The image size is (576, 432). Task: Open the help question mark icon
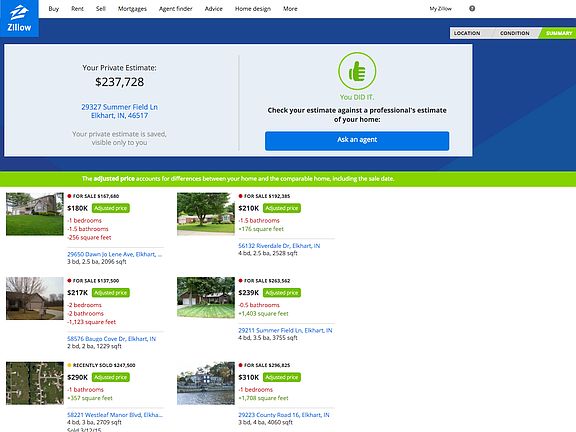(472, 8)
